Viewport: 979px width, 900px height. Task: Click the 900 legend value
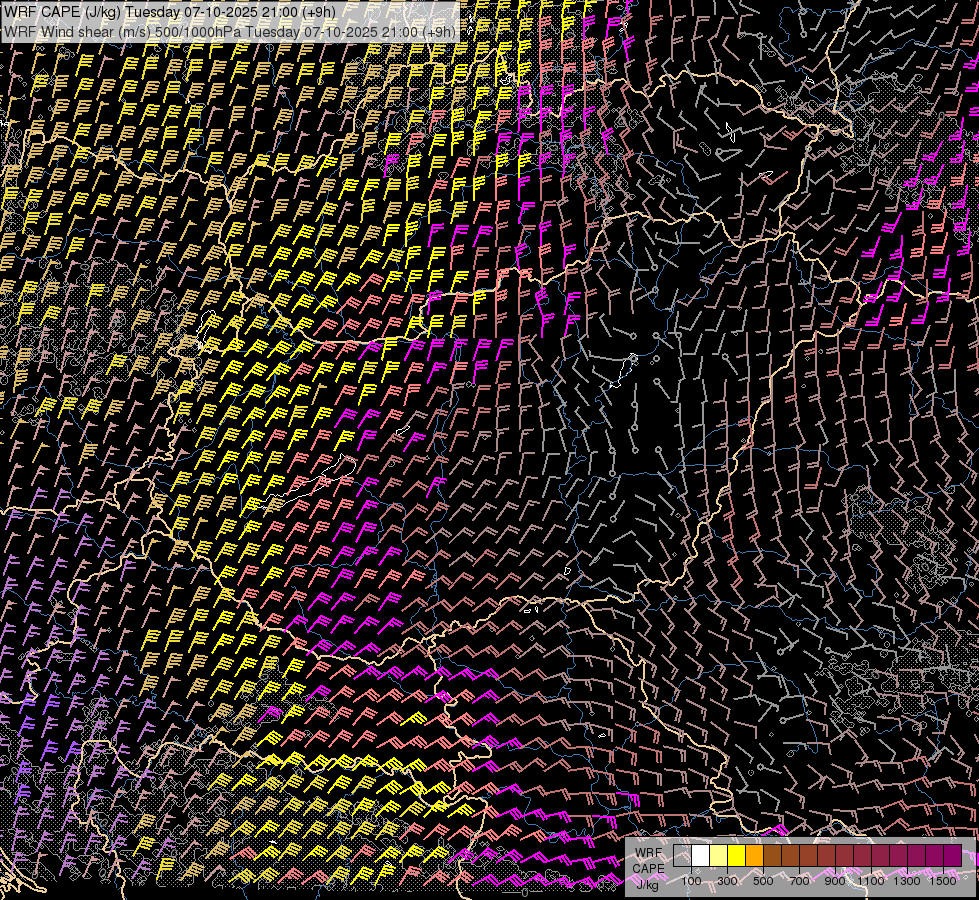835,881
